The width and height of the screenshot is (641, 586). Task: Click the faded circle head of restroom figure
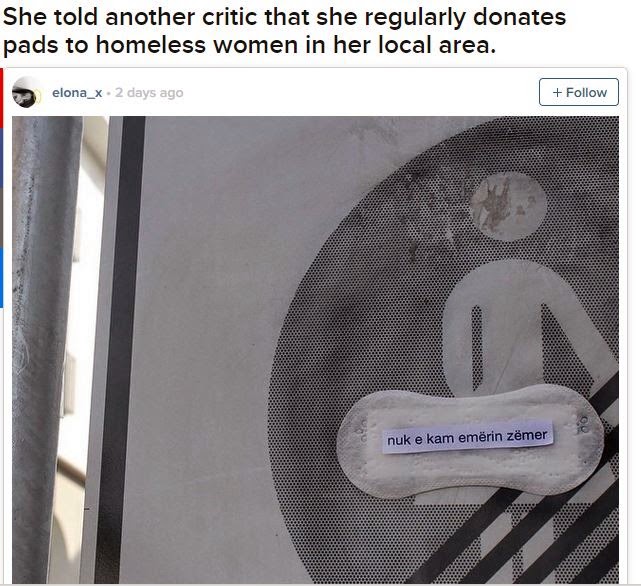(x=508, y=206)
